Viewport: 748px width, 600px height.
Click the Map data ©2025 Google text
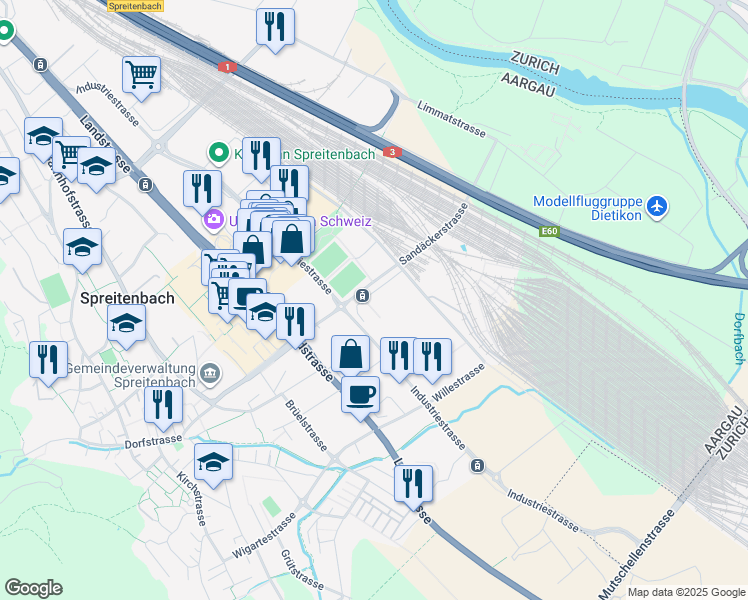click(x=686, y=592)
